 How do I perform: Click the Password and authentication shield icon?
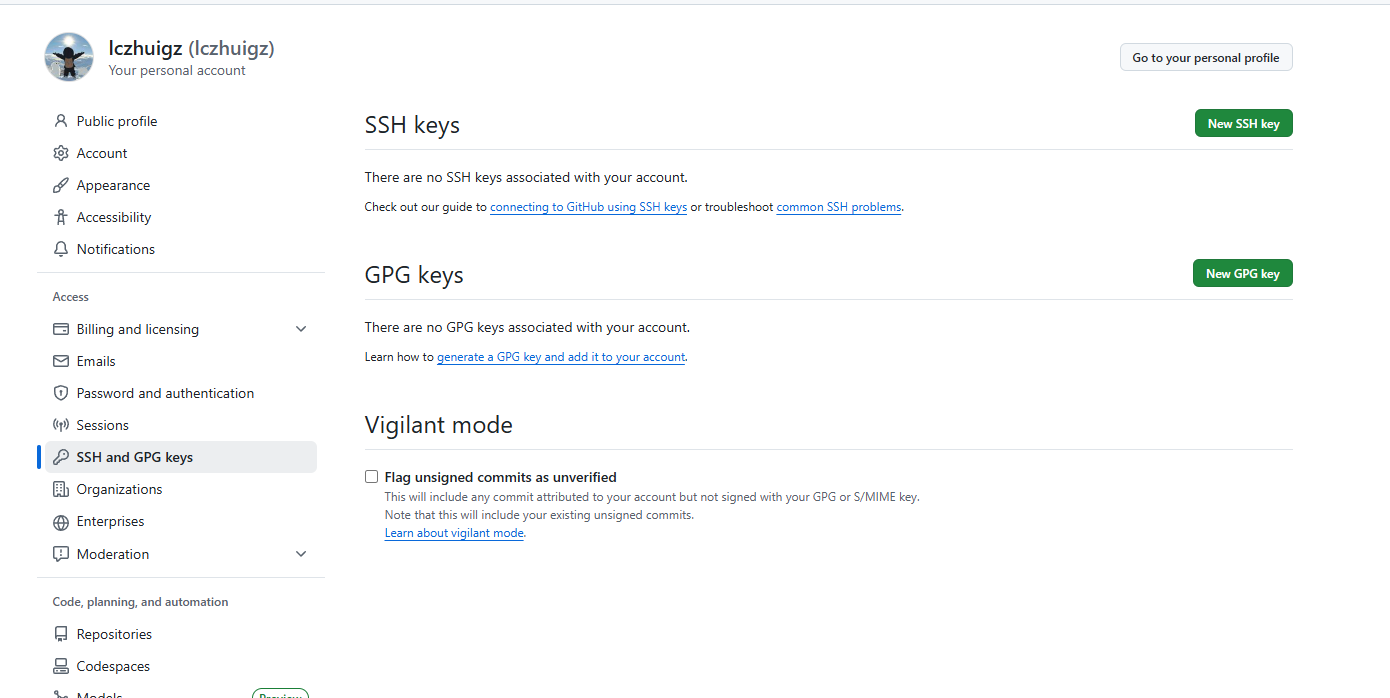(61, 393)
